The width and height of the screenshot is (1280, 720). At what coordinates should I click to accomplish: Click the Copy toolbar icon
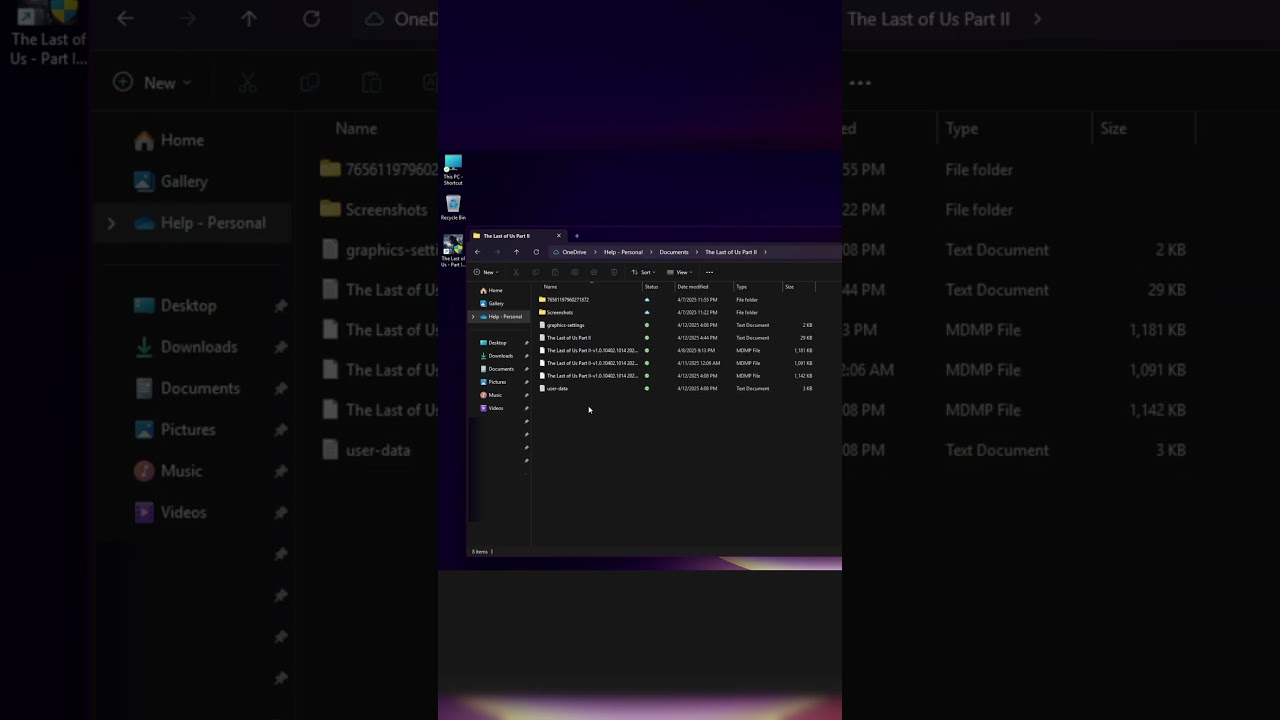coord(535,272)
